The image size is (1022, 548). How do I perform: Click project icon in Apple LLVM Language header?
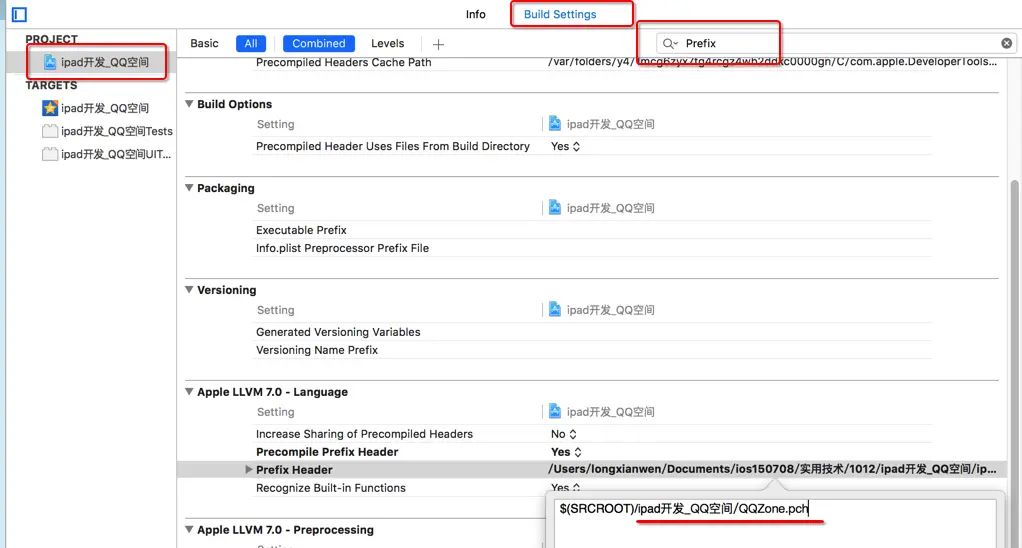coord(555,411)
